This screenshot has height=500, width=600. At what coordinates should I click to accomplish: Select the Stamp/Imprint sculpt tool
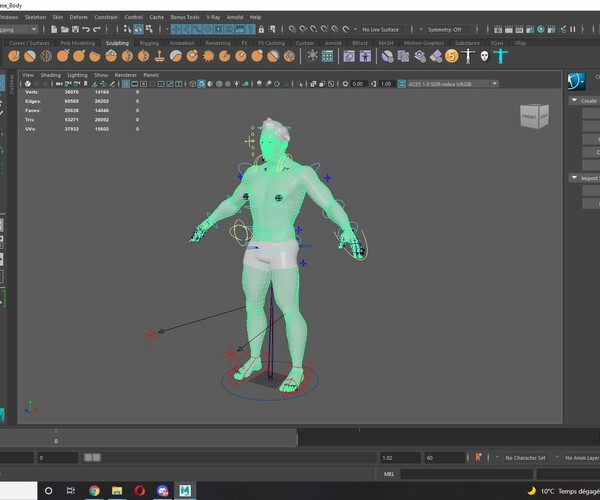click(x=160, y=56)
